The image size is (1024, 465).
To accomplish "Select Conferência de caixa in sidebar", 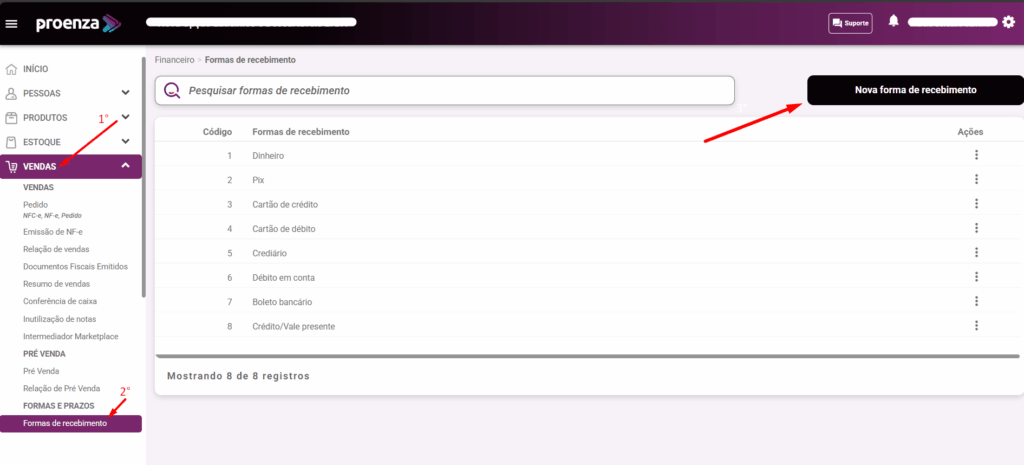I will 60,301.
